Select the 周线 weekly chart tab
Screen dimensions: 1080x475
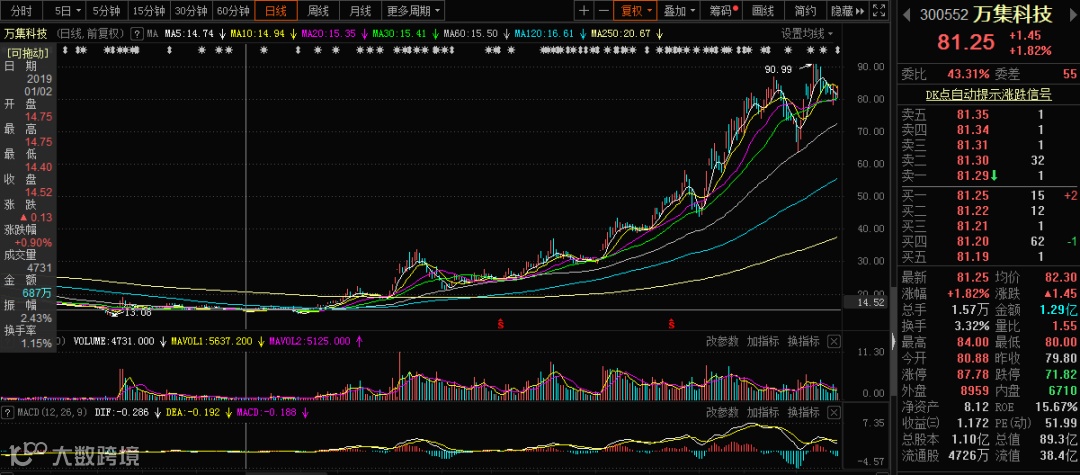point(318,10)
